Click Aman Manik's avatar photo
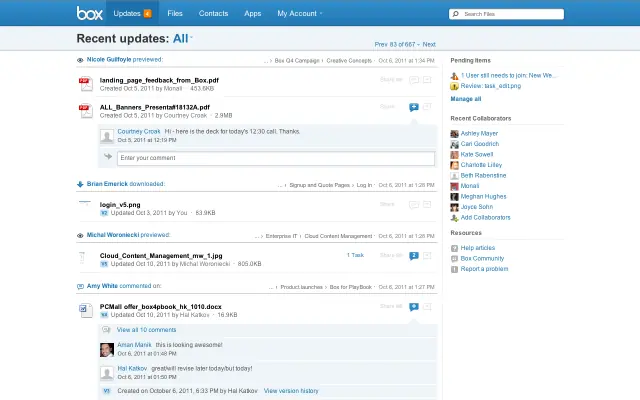Image resolution: width=640 pixels, height=400 pixels. 107,350
